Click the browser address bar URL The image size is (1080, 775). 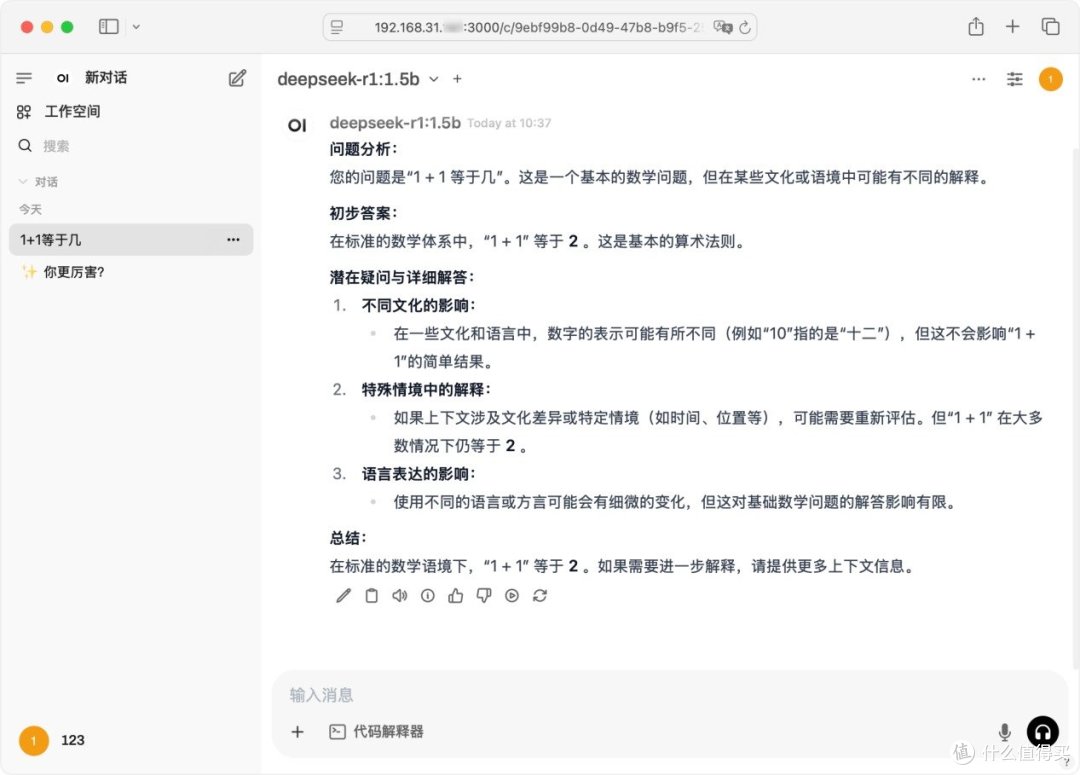537,27
